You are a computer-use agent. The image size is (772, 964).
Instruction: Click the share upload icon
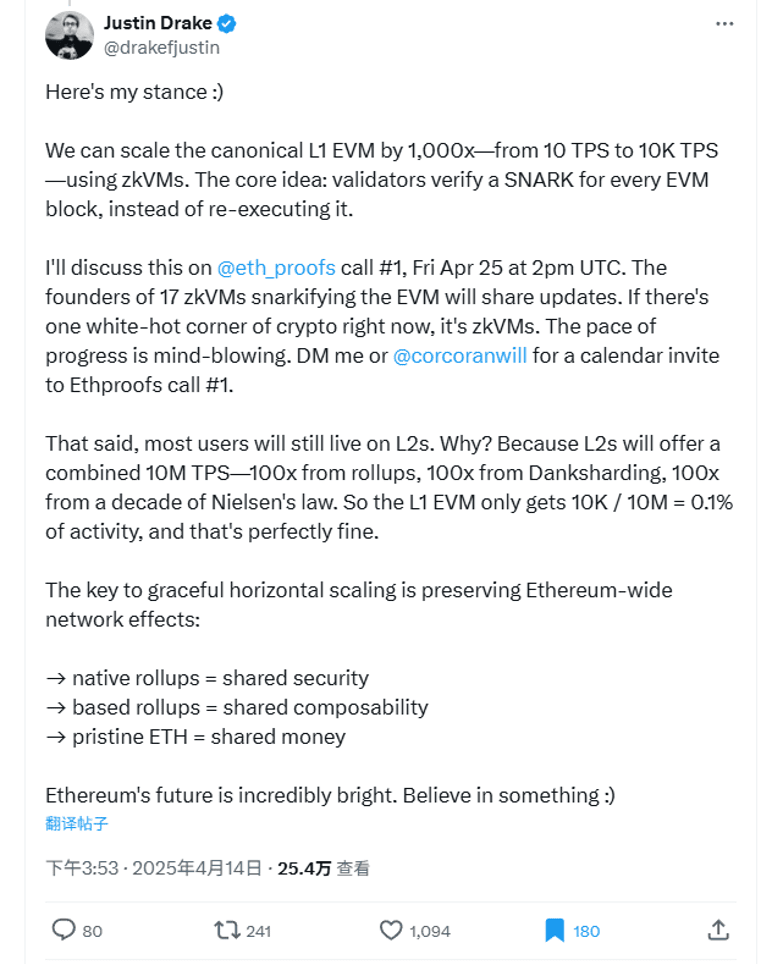(x=718, y=930)
